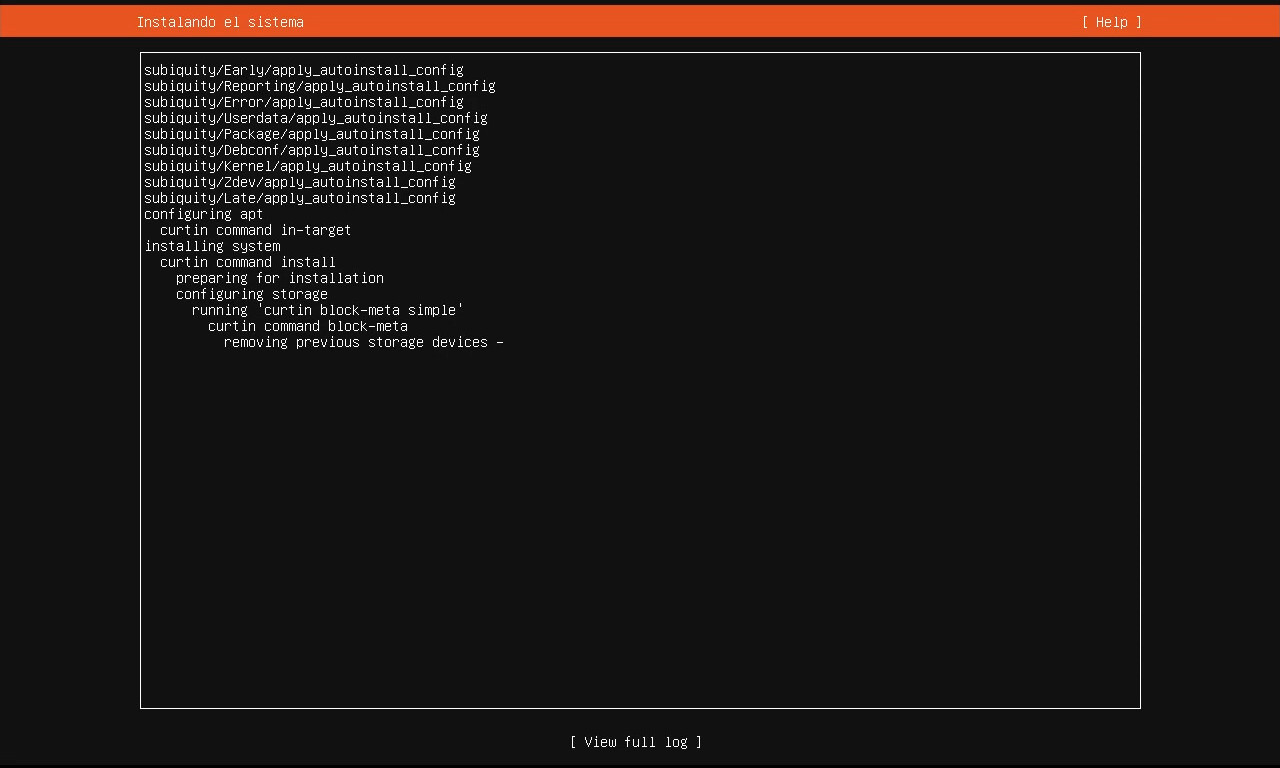Screen dimensions: 1280x768
Task: Click the "removing previous storage devices" progress line
Action: click(x=355, y=342)
